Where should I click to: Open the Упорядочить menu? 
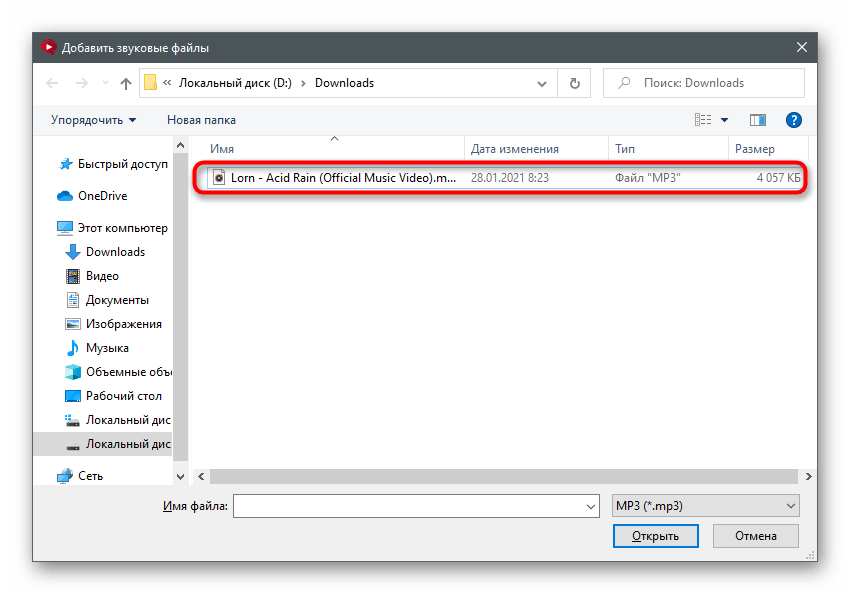[x=93, y=120]
